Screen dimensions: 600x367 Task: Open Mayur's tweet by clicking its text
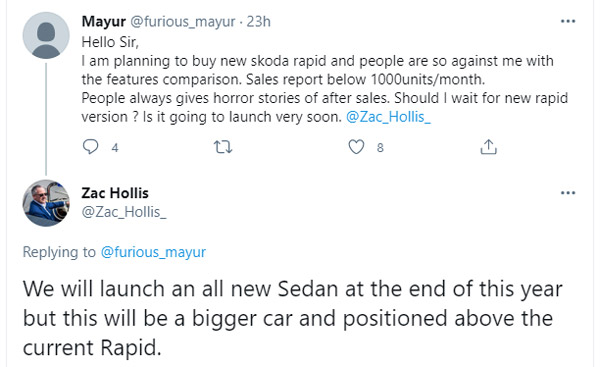(x=324, y=80)
